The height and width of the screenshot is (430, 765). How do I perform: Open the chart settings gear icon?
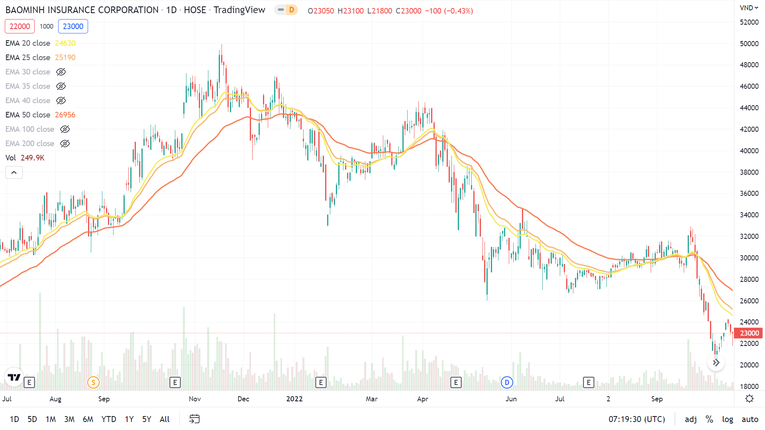point(749,399)
